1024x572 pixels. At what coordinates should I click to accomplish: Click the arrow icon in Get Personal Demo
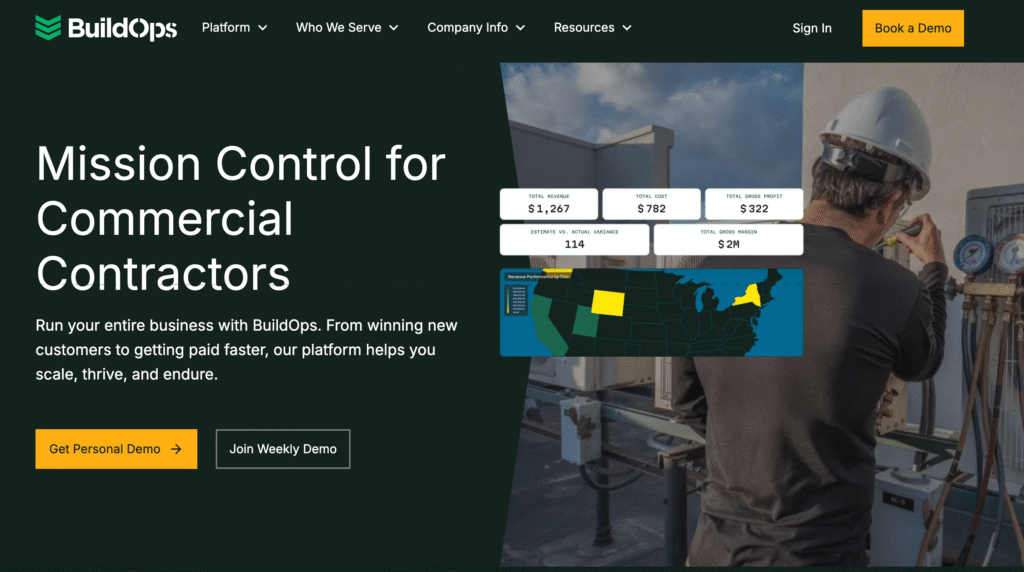point(176,449)
